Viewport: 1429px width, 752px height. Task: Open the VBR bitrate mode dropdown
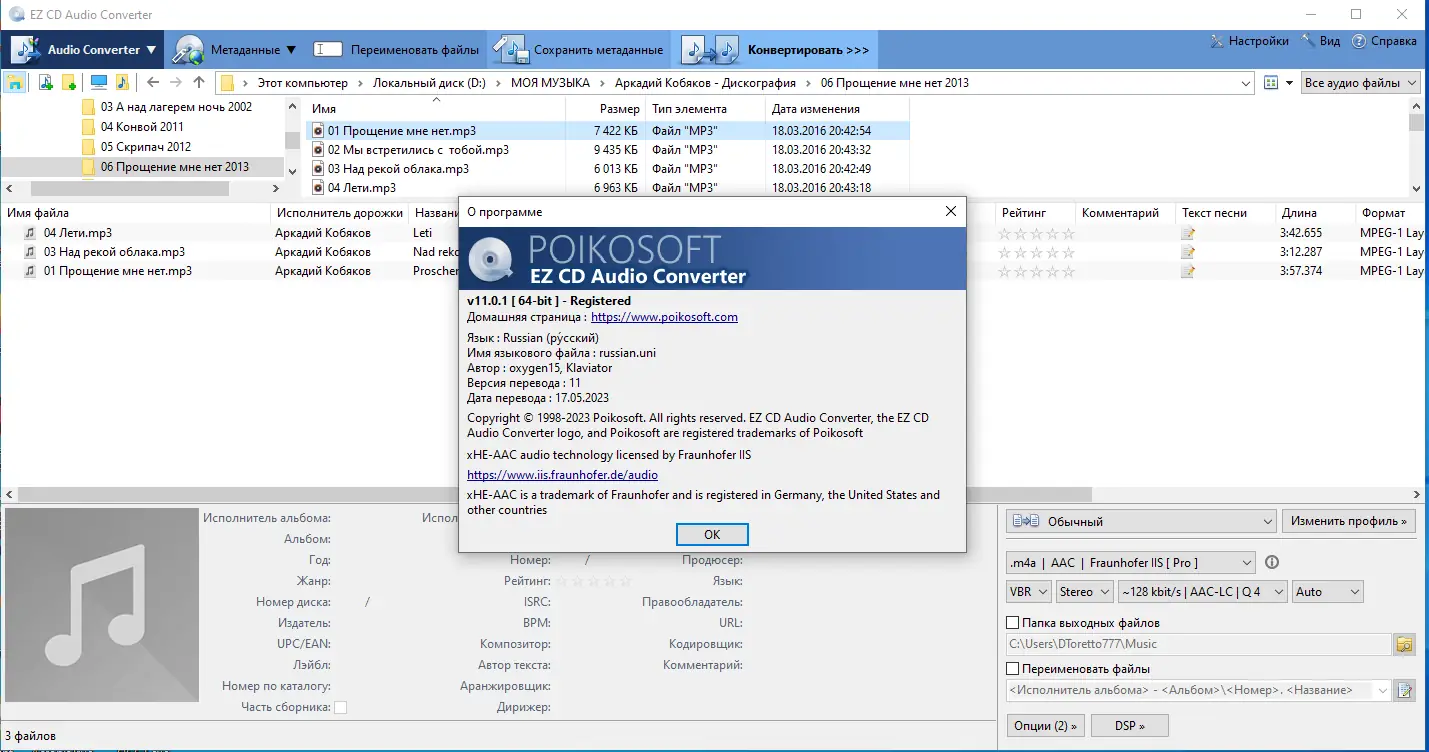coord(1028,591)
